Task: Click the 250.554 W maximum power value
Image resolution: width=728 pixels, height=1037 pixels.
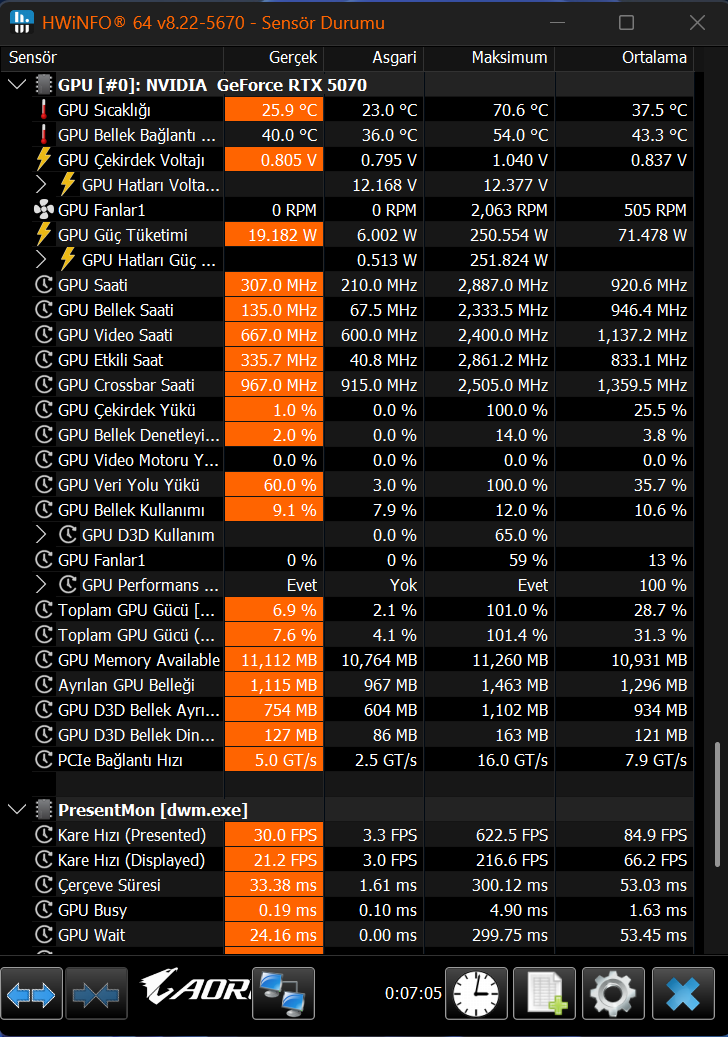Action: coord(508,235)
